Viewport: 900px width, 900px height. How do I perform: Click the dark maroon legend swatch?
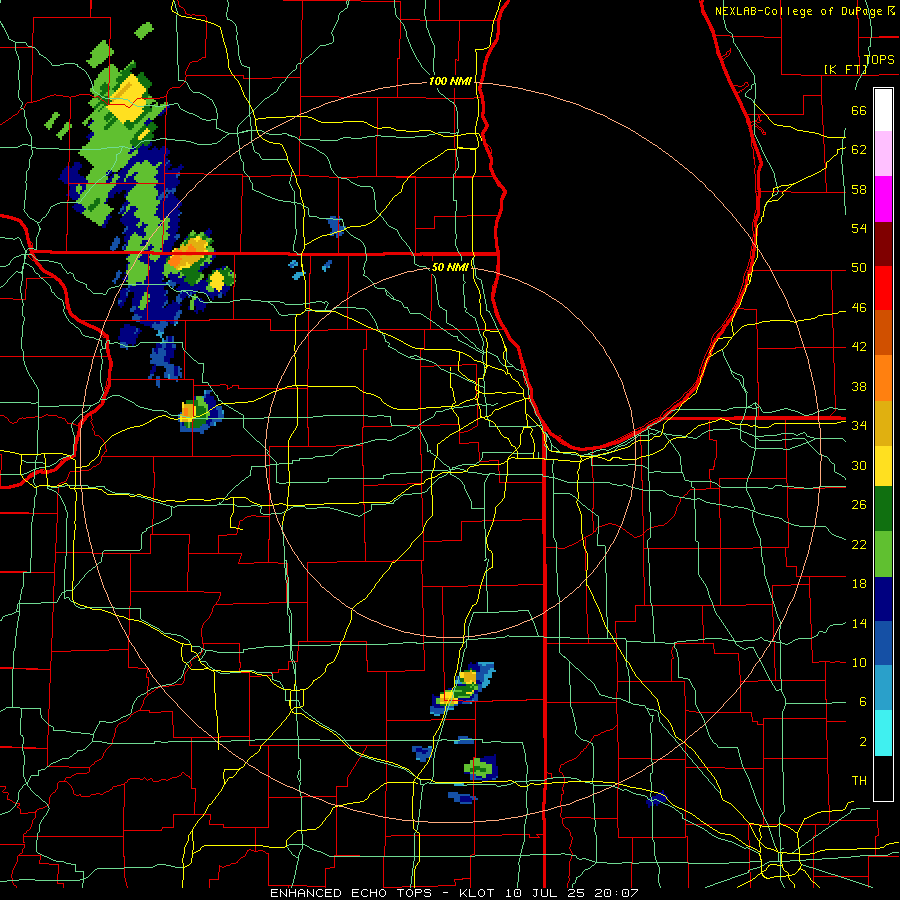883,244
